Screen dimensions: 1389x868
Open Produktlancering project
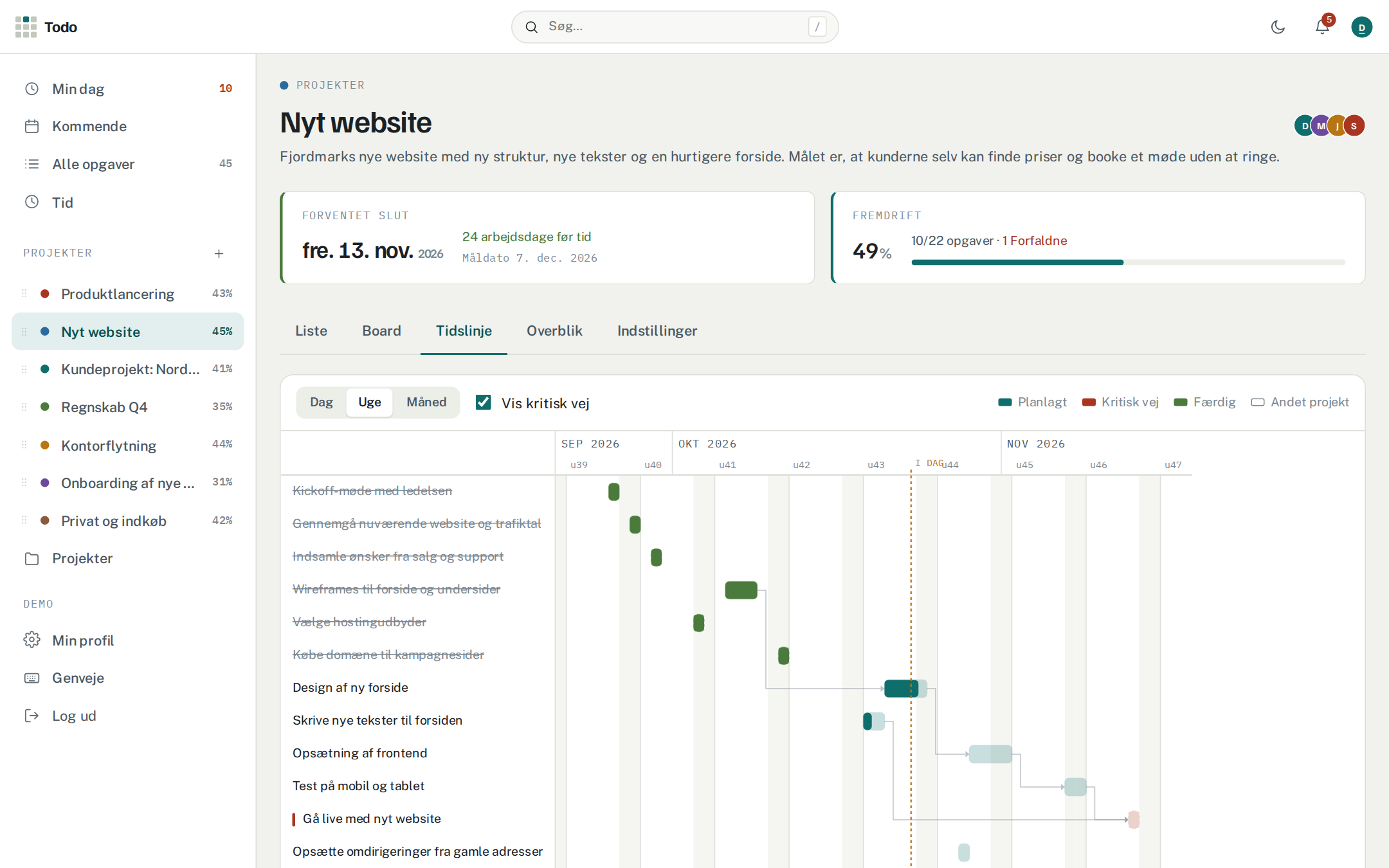pos(128,294)
